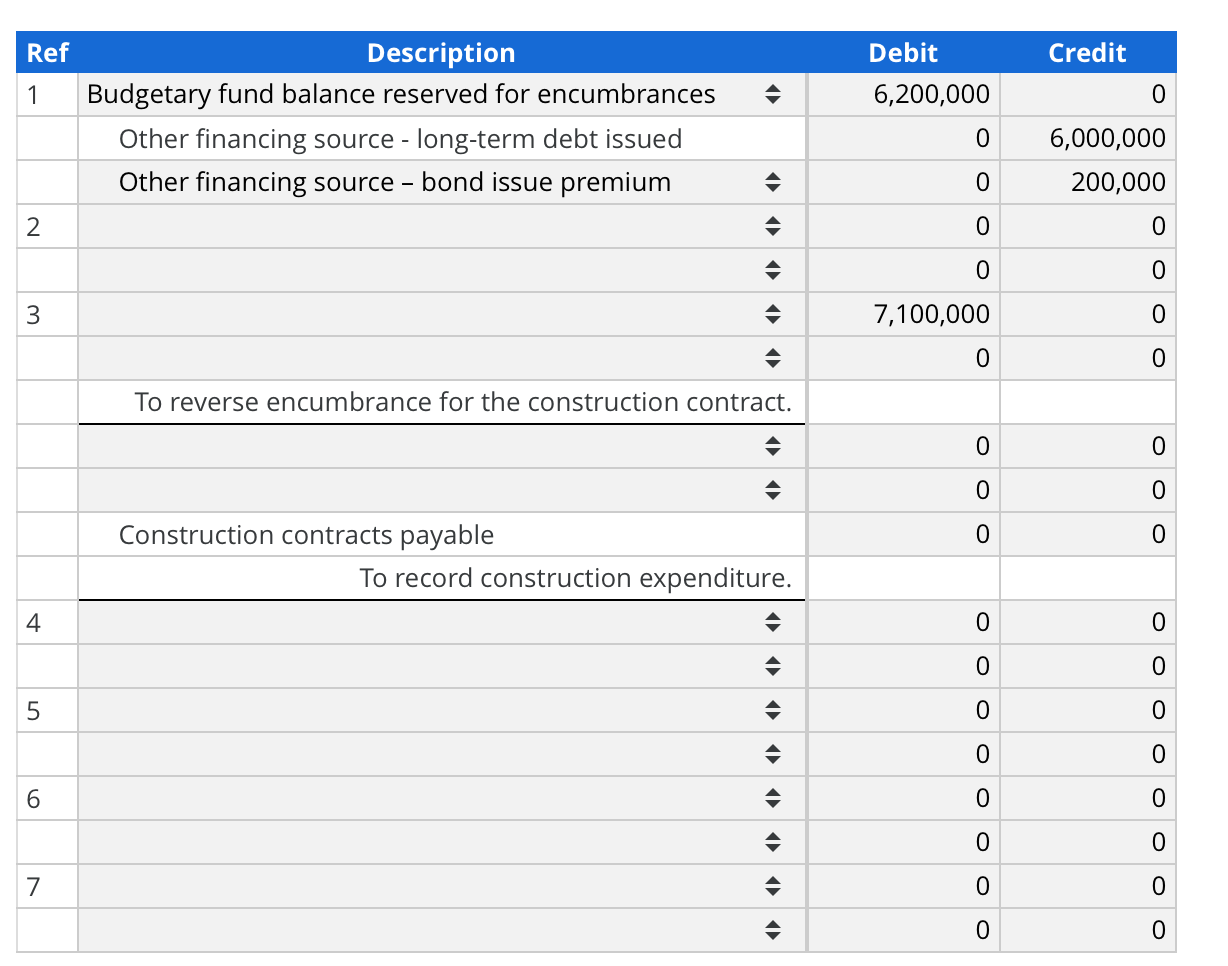The height and width of the screenshot is (966, 1228).
Task: Open the account selector beside the 7,100,000 debit
Action: point(773,314)
